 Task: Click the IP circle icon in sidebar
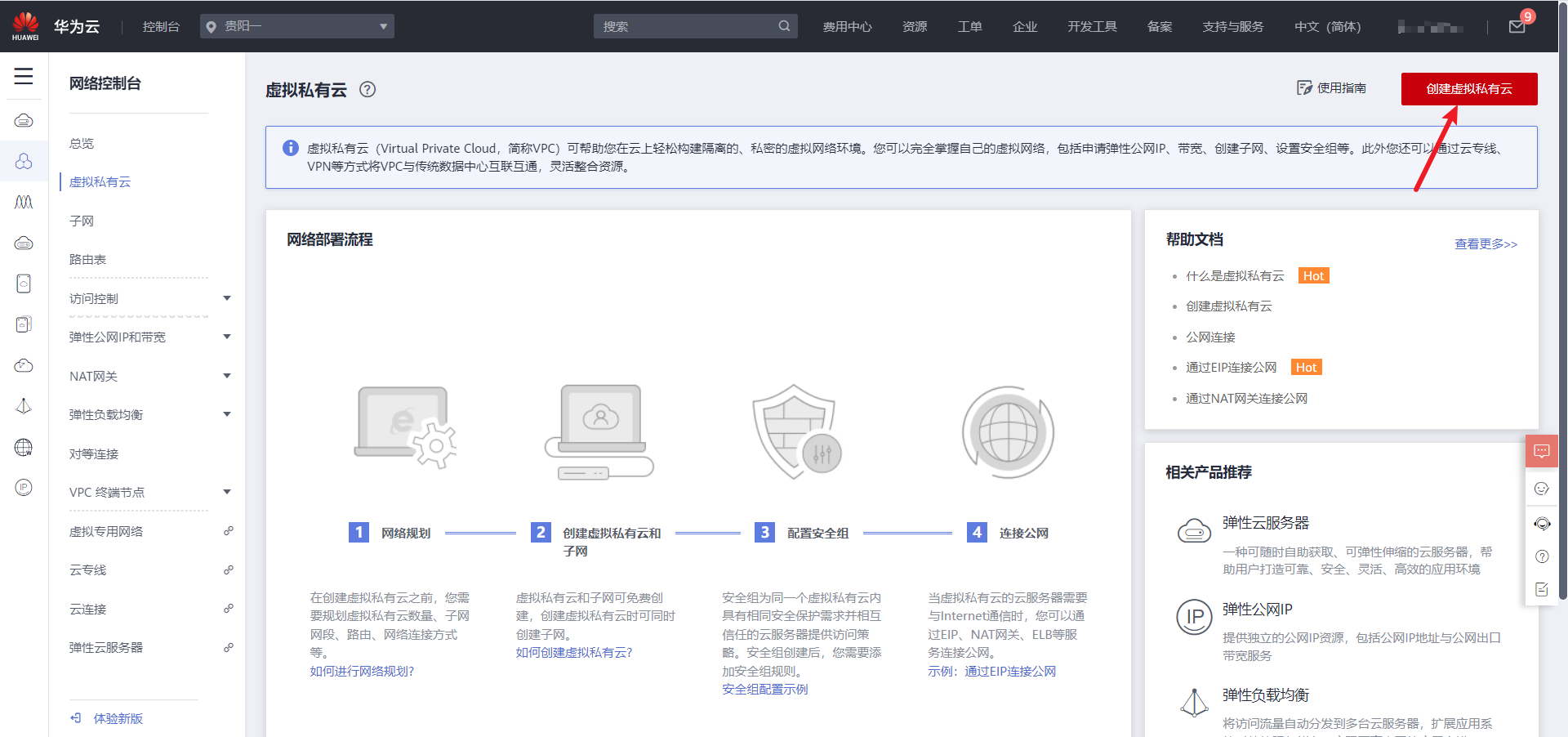[24, 488]
